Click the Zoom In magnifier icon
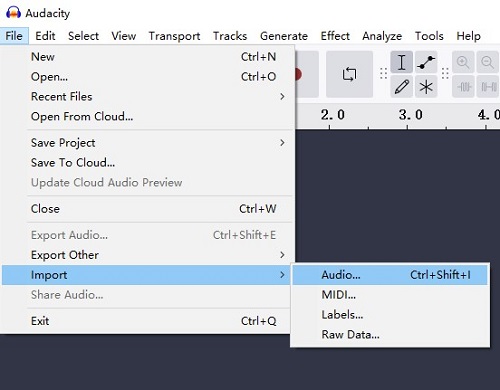The width and height of the screenshot is (500, 390). 463,62
